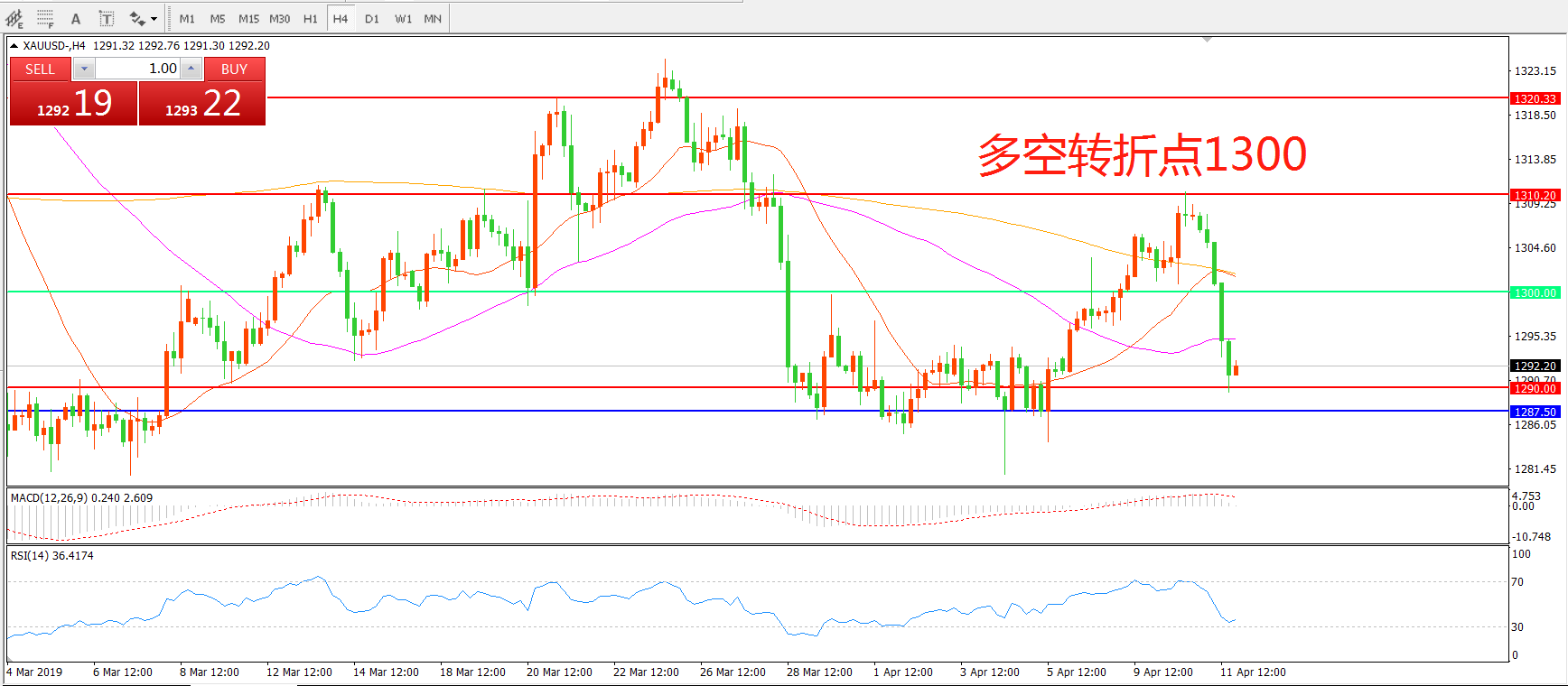Open the Arrows tool dropdown arrow
The image size is (1568, 686).
click(154, 18)
